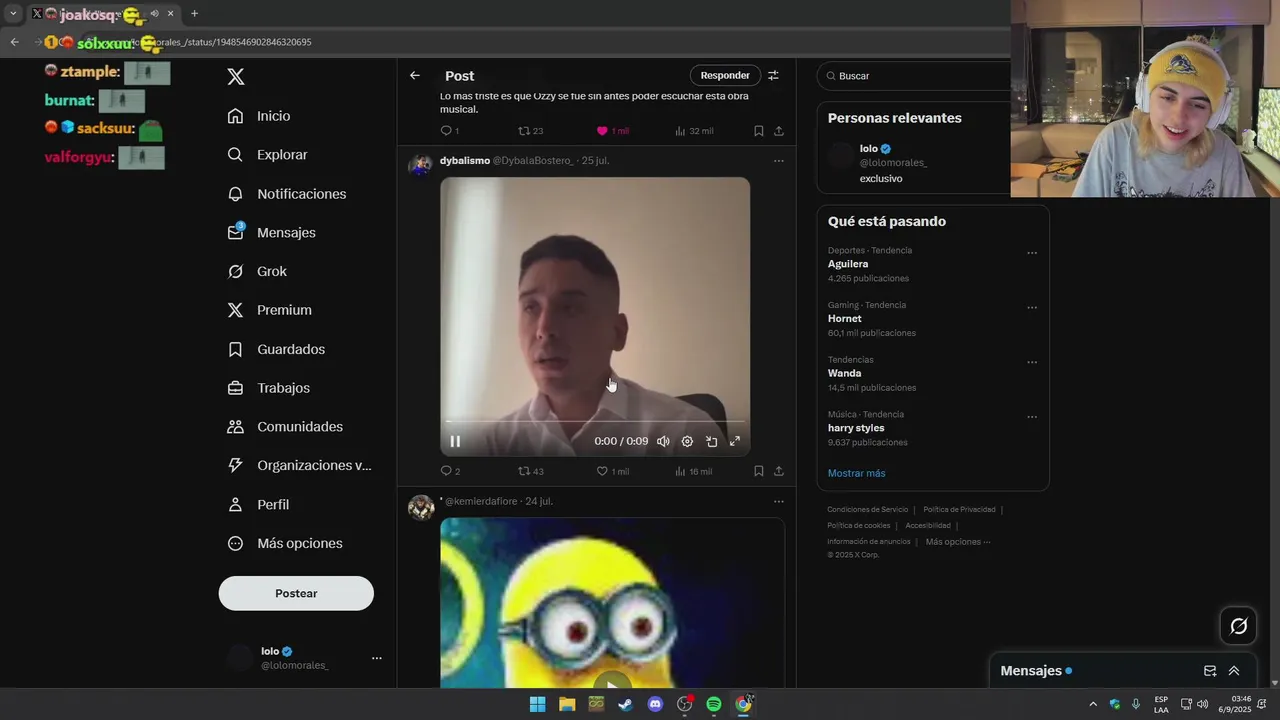Enter video fullscreen mode

pos(735,441)
